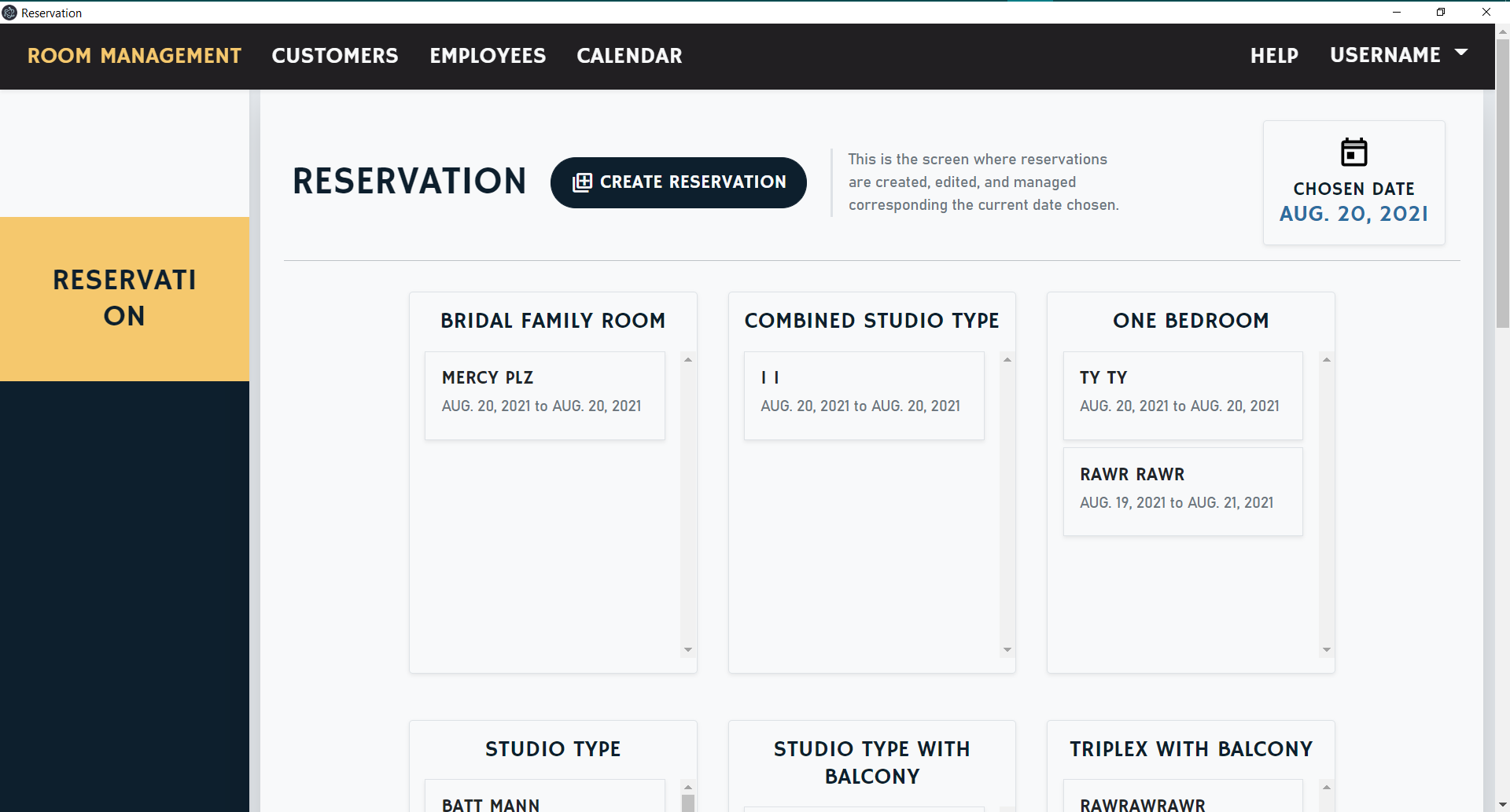Click the Bridal Family Room heading
Screen dimensions: 1510x812
click(x=553, y=321)
